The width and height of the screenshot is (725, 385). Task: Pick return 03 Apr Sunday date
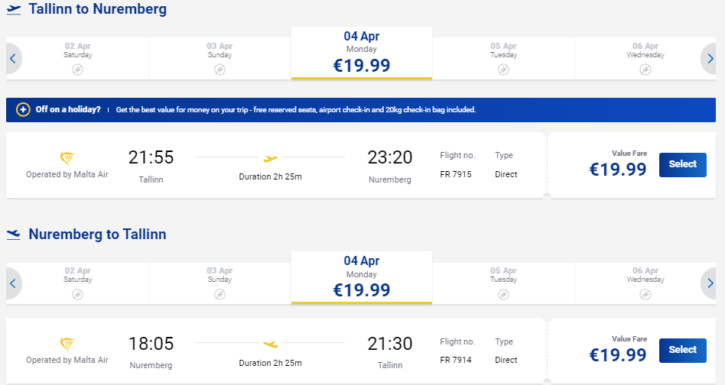(x=220, y=283)
